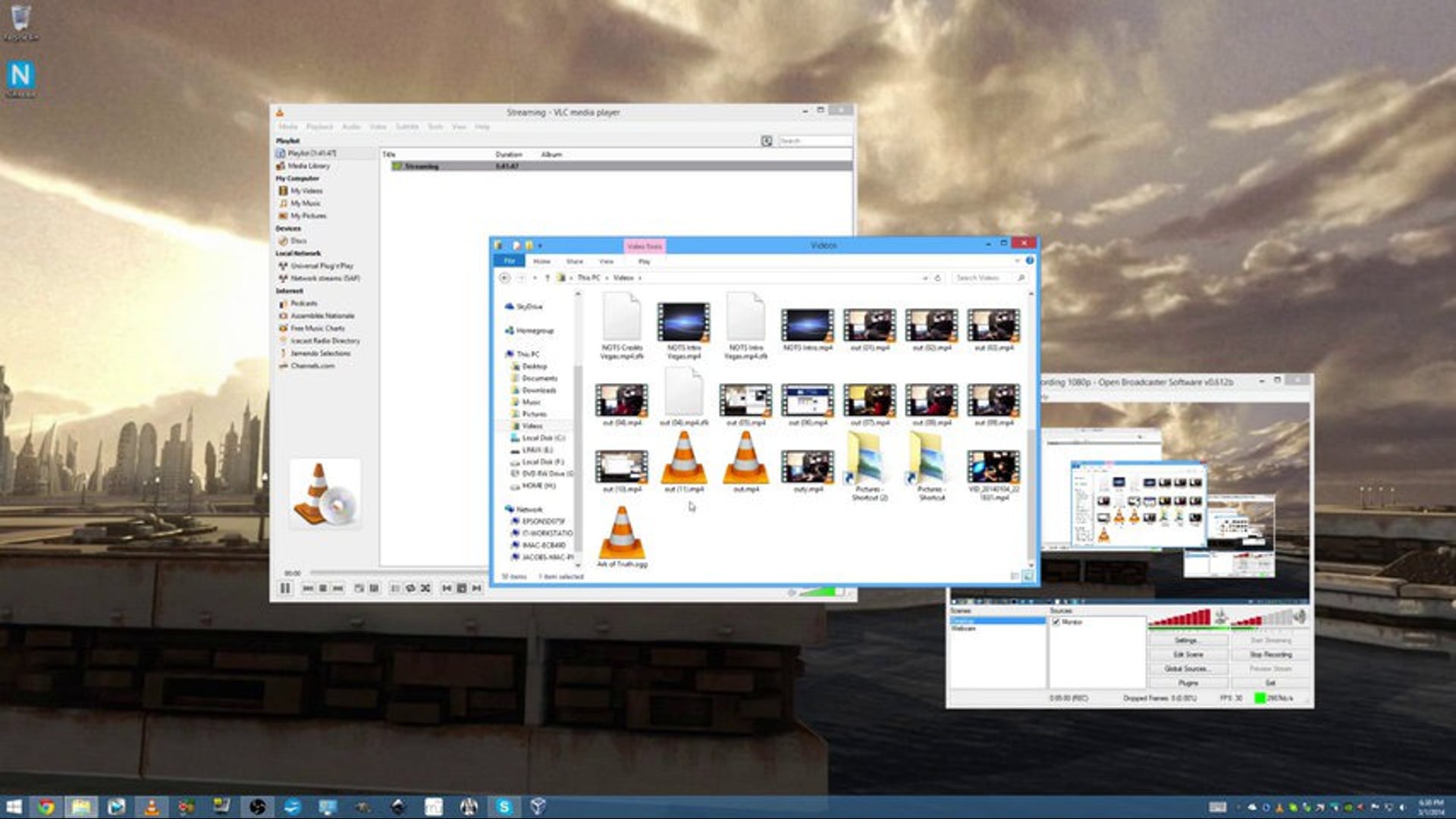Click the VLC seek bar

[x=398, y=573]
